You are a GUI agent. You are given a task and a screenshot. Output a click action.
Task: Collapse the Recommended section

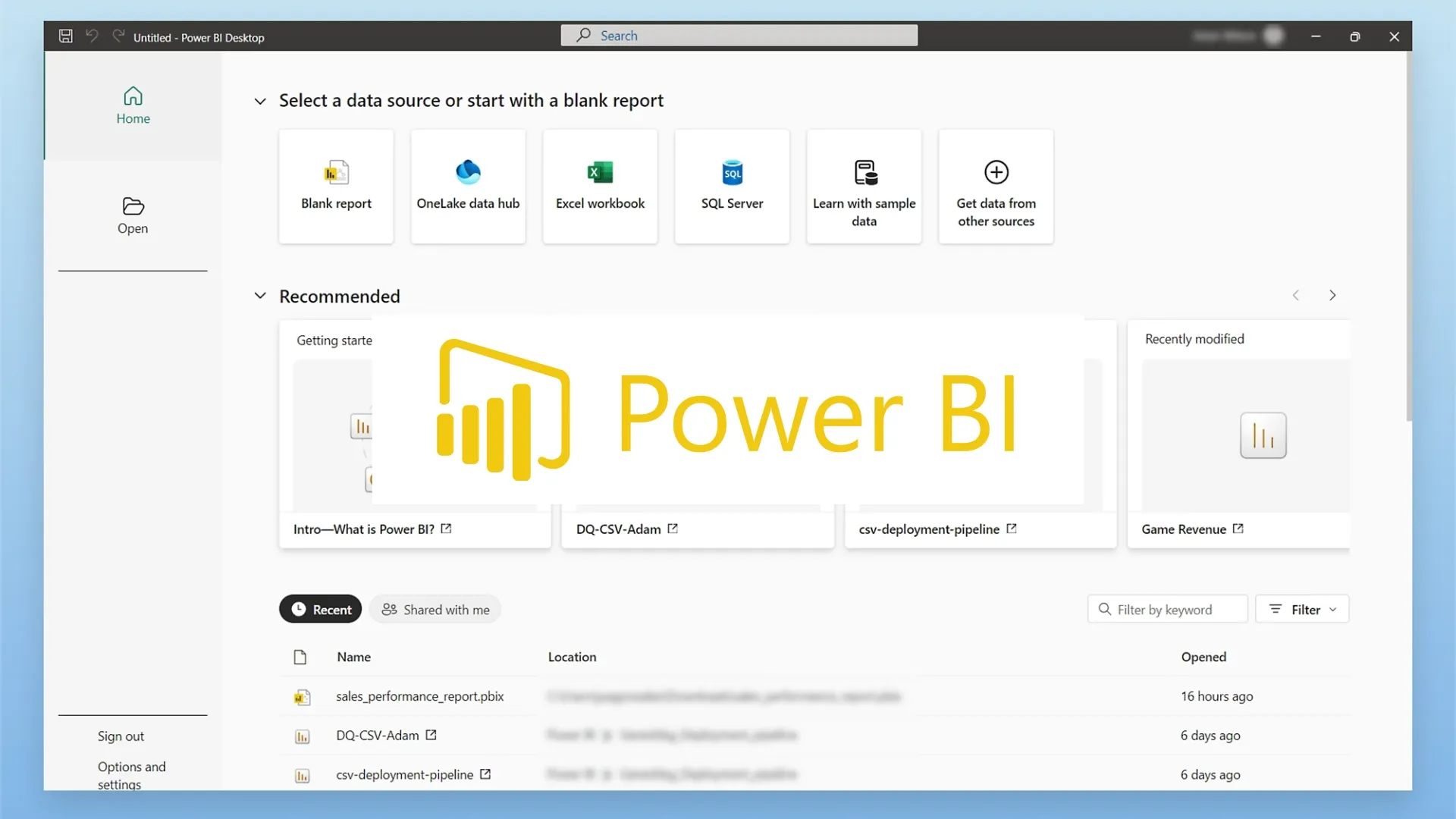260,296
